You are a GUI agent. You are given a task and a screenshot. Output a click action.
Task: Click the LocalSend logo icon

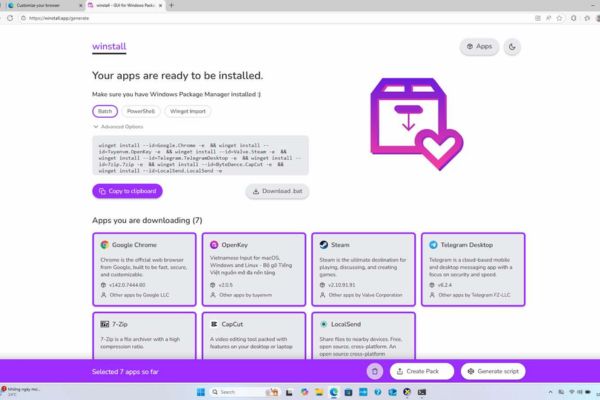pyautogui.click(x=324, y=324)
